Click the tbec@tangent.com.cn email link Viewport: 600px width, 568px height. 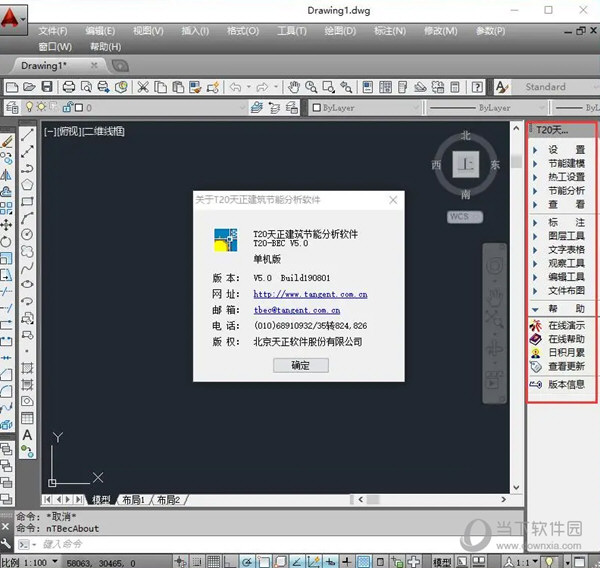coord(297,310)
